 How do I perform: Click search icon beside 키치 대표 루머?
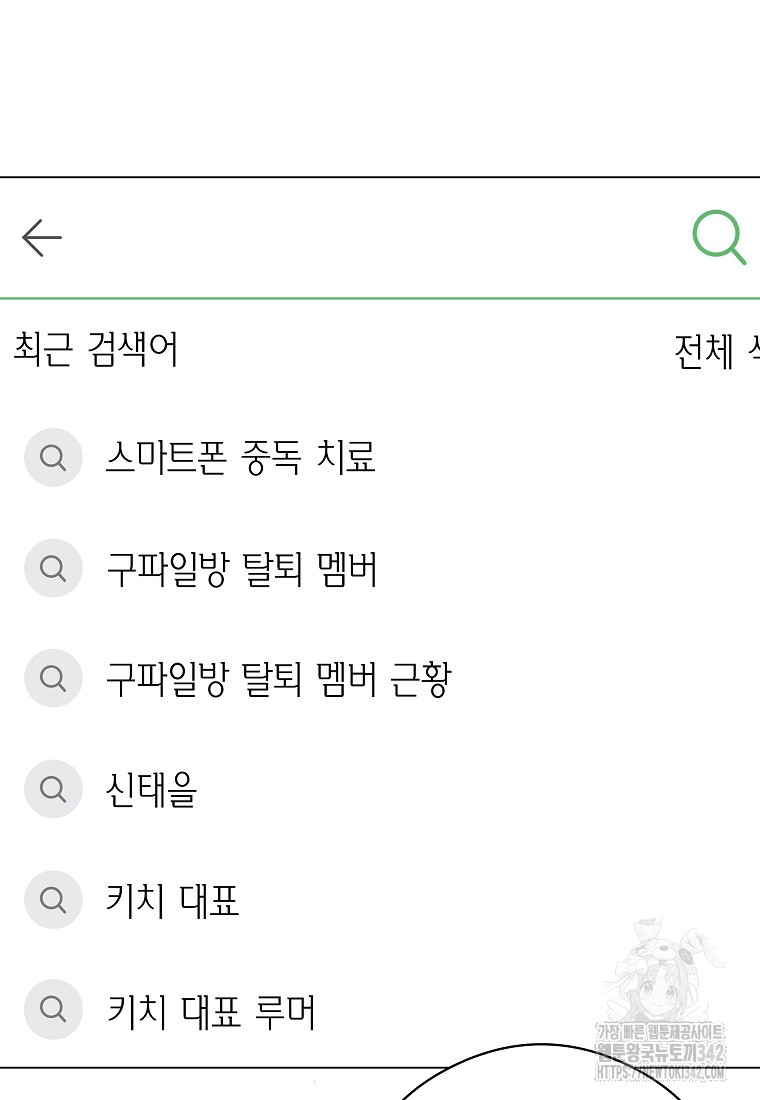[53, 1009]
